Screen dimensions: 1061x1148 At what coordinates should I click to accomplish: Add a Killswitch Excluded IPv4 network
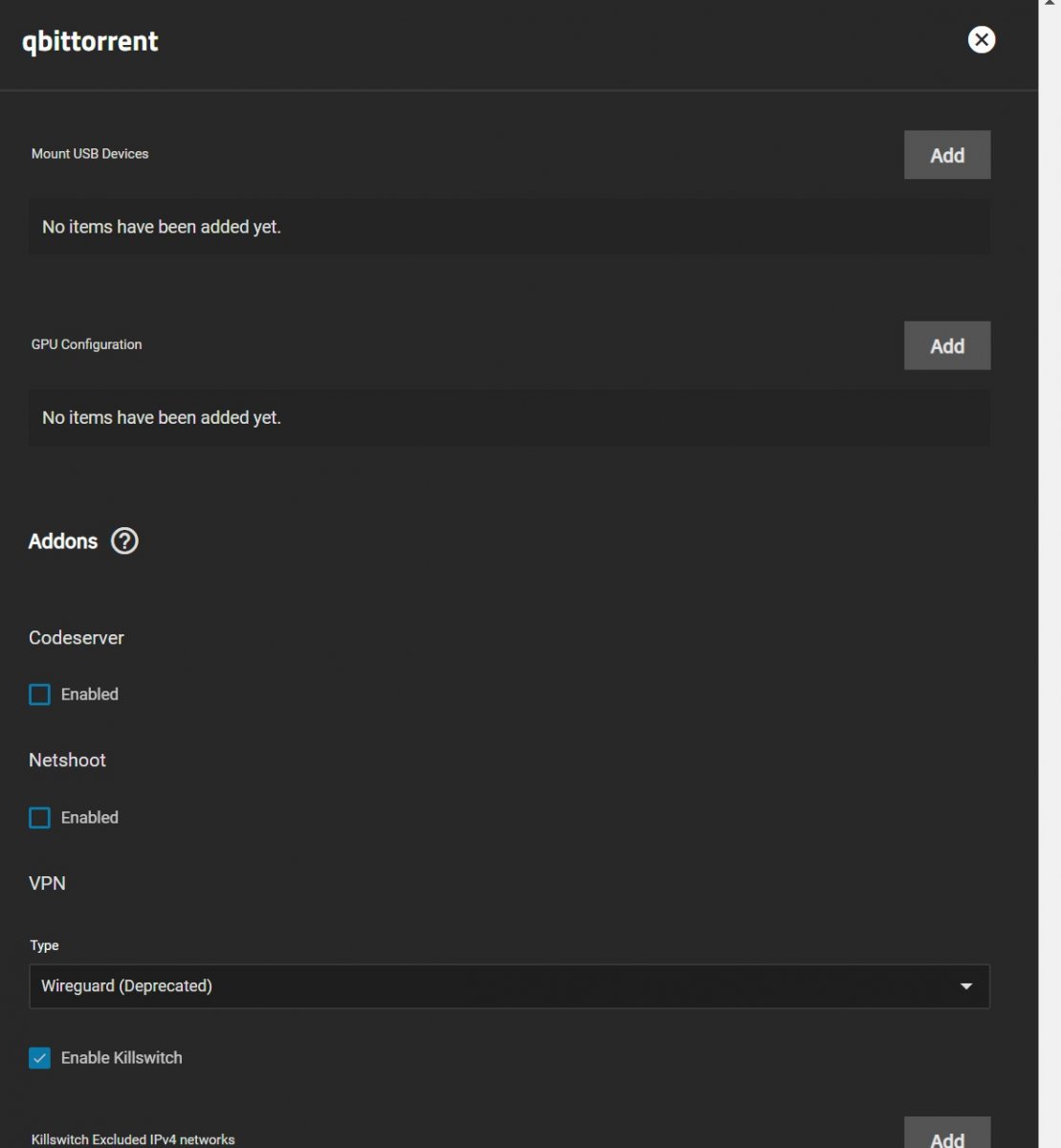(947, 1134)
